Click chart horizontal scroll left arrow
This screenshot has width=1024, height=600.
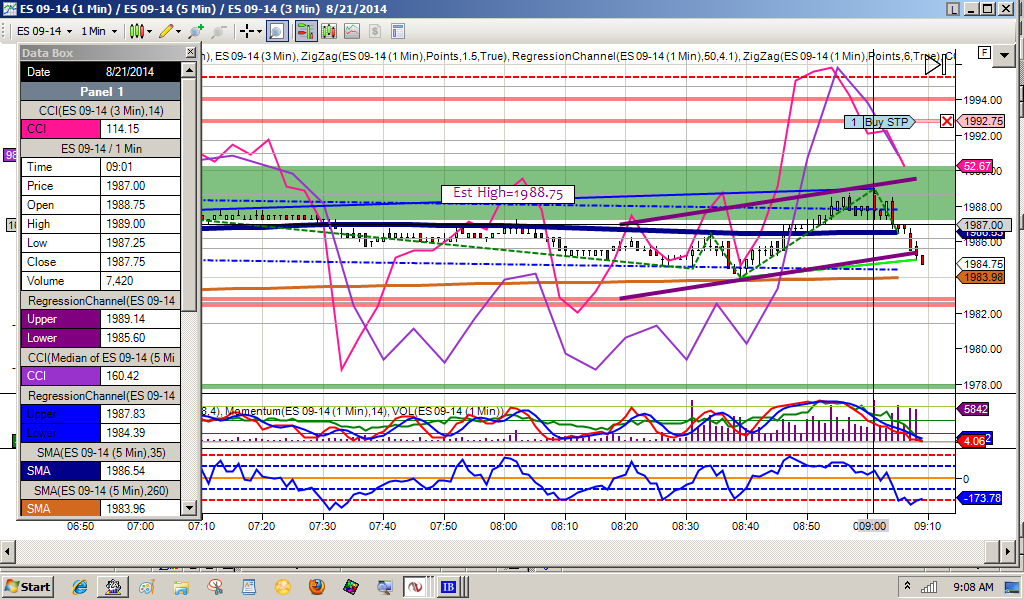click(x=8, y=551)
